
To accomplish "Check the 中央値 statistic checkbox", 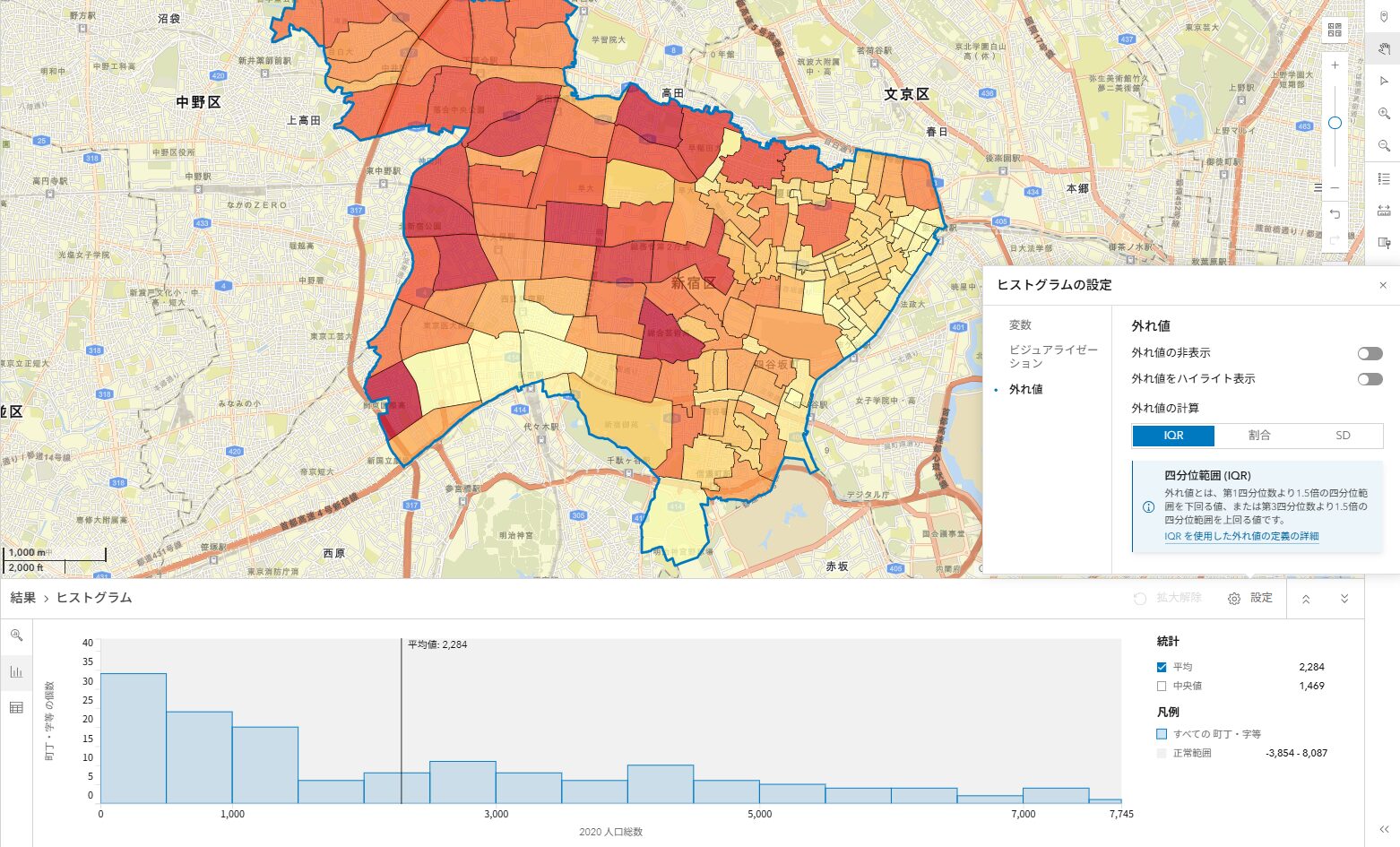I will pos(1162,686).
